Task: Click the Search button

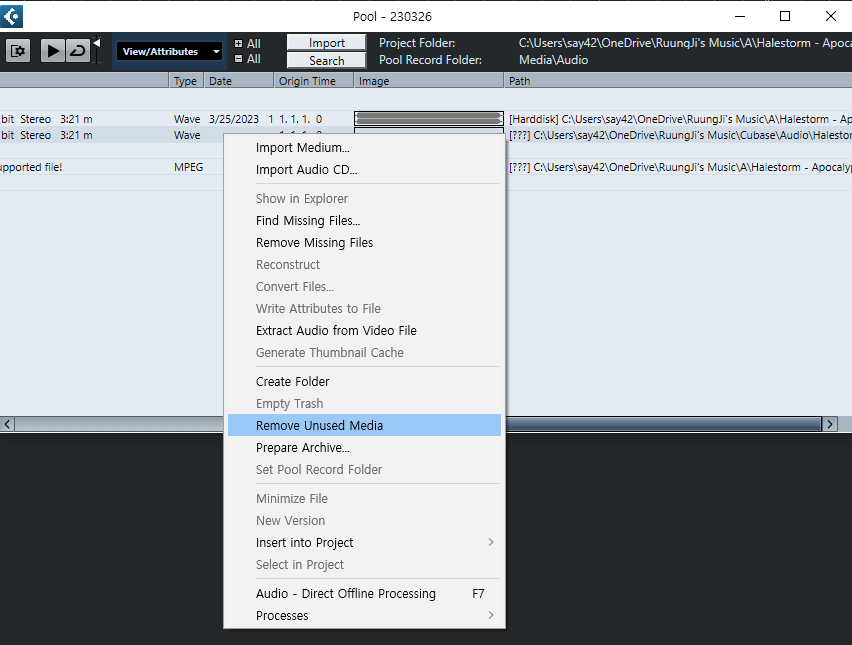Action: 326,59
